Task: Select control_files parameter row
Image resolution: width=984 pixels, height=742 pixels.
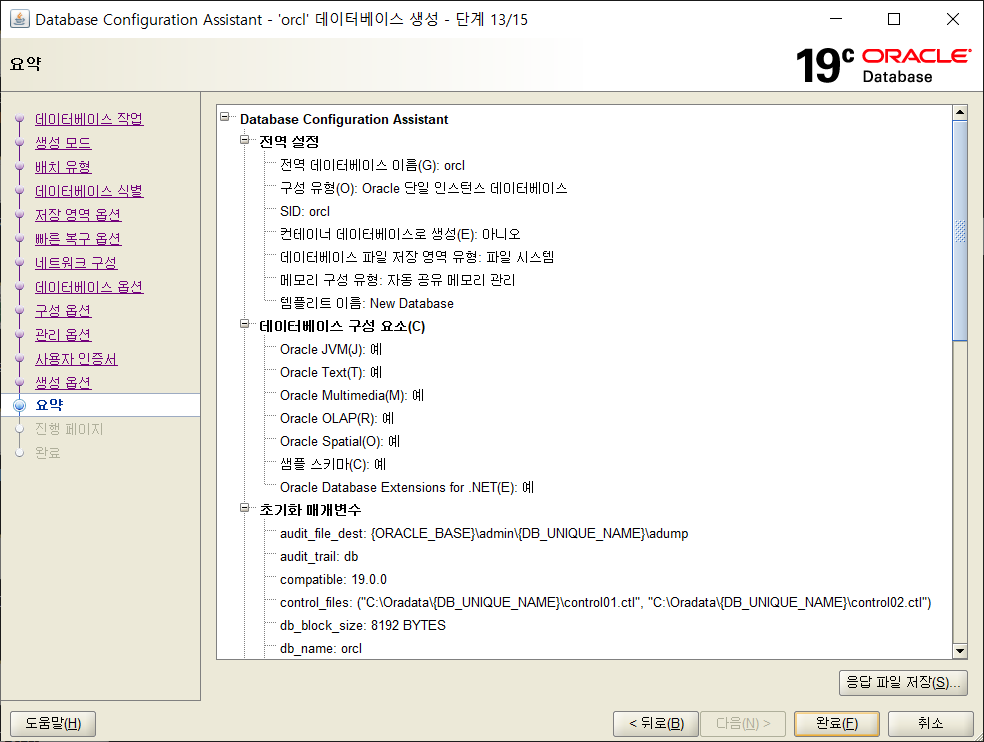Action: 606,603
